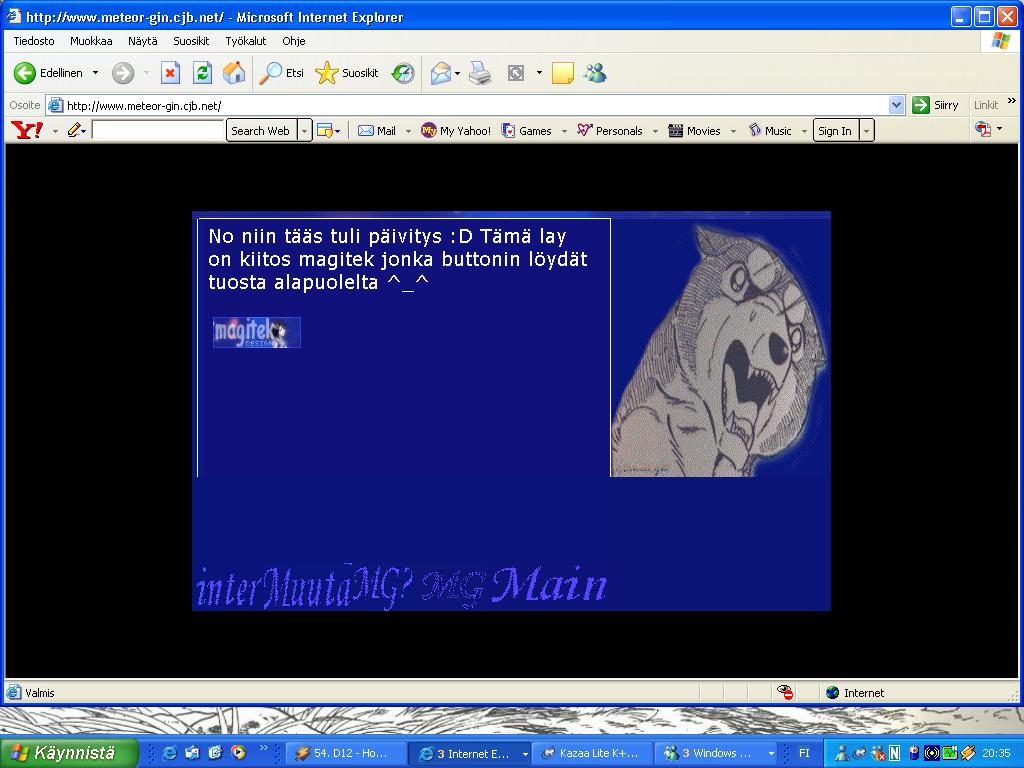Image resolution: width=1024 pixels, height=768 pixels.
Task: Expand the Sign In dropdown arrow
Action: click(866, 131)
